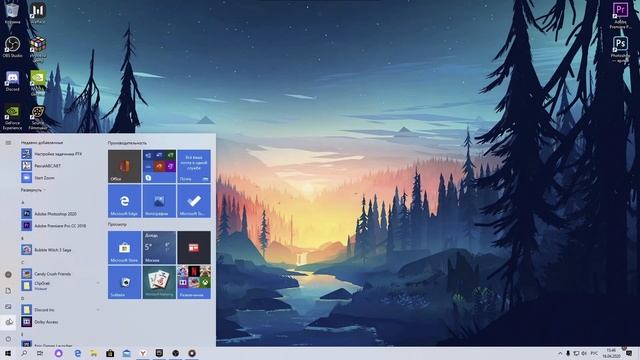Viewport: 640px width, 360px height.
Task: Open File Explorer from the taskbar
Action: pyautogui.click(x=94, y=353)
